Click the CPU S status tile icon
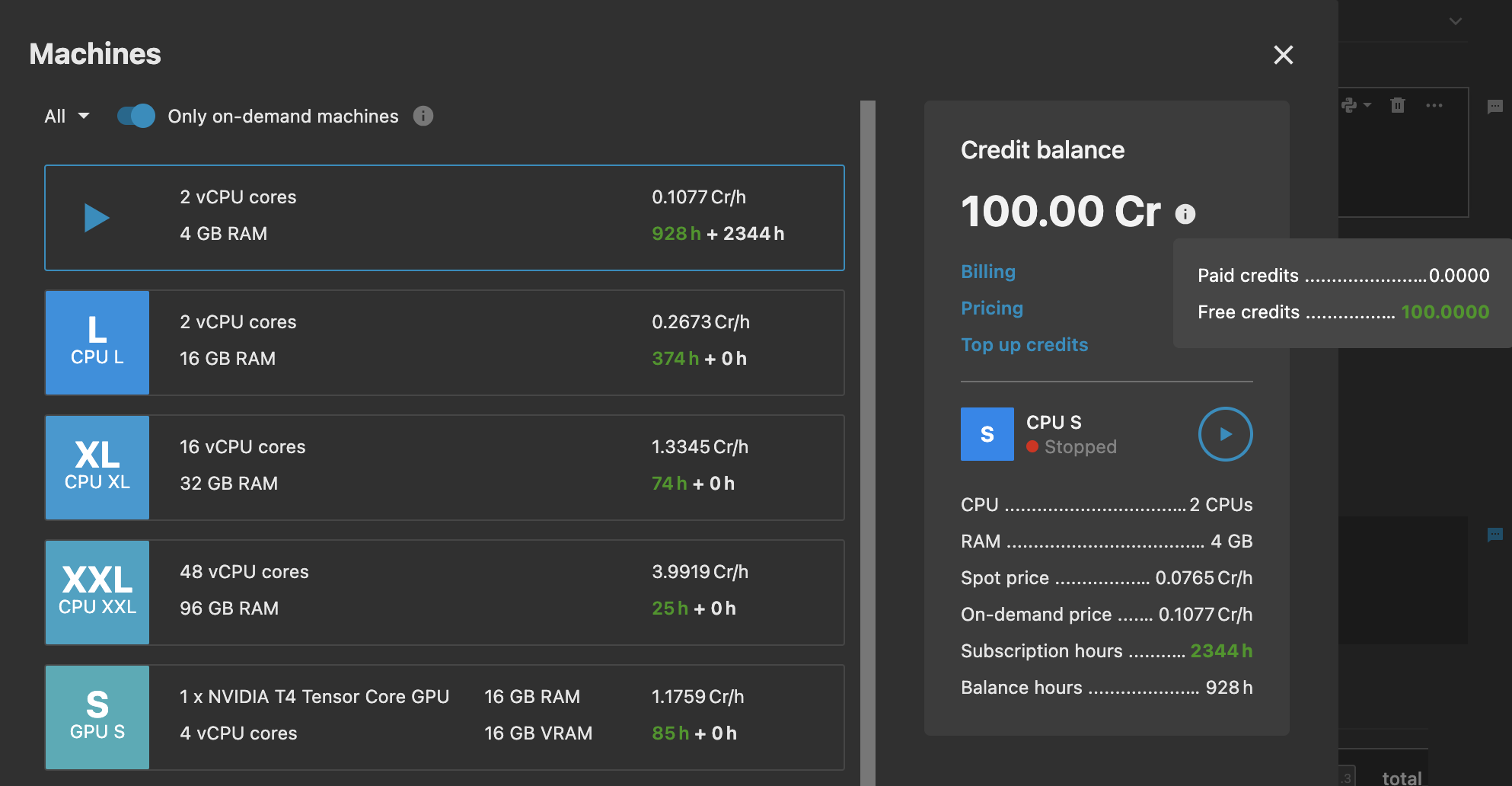The height and width of the screenshot is (786, 1512). (x=987, y=433)
